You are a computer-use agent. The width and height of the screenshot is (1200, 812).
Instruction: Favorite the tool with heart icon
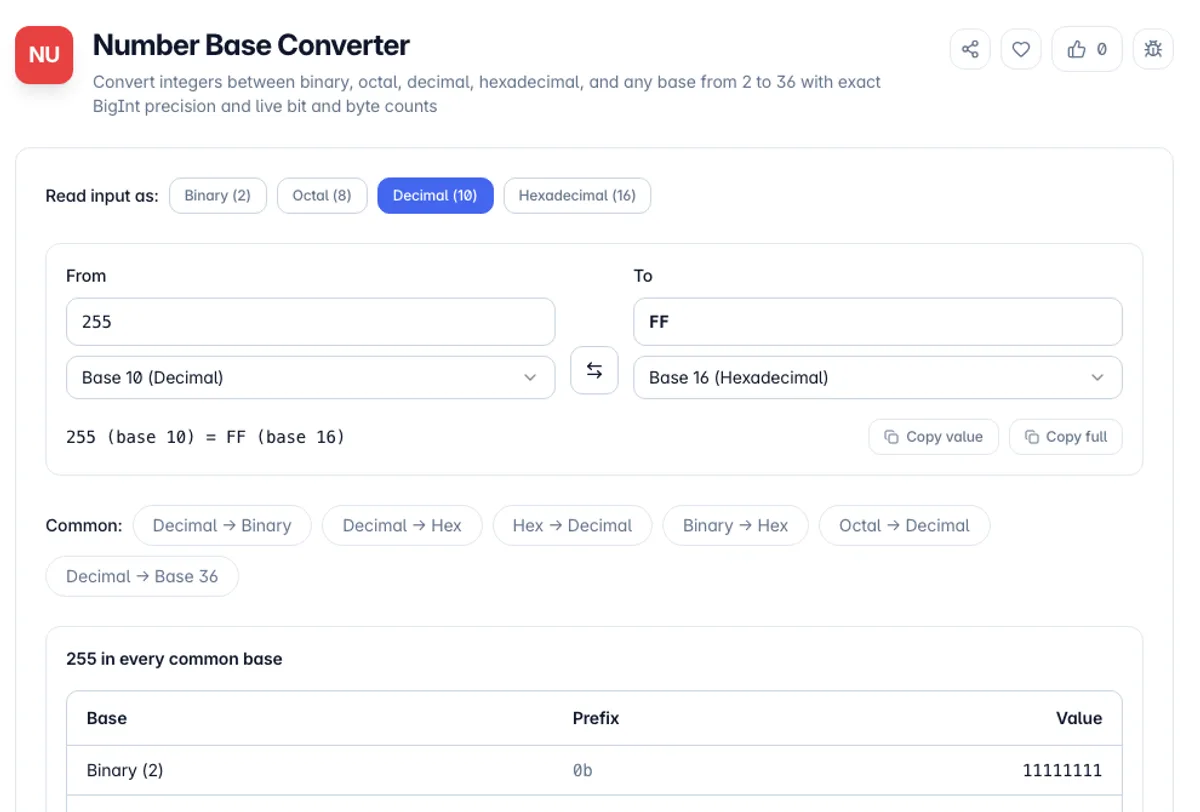[1021, 49]
